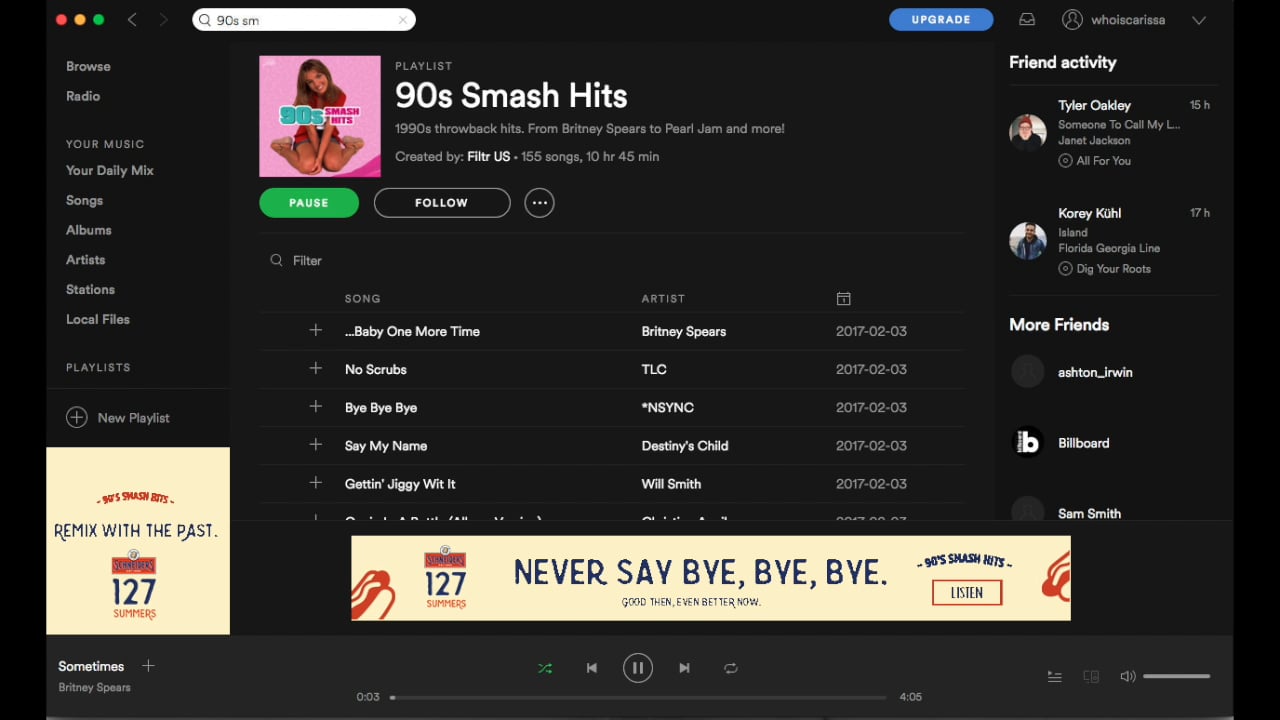Add No Scrubs to library

316,368
